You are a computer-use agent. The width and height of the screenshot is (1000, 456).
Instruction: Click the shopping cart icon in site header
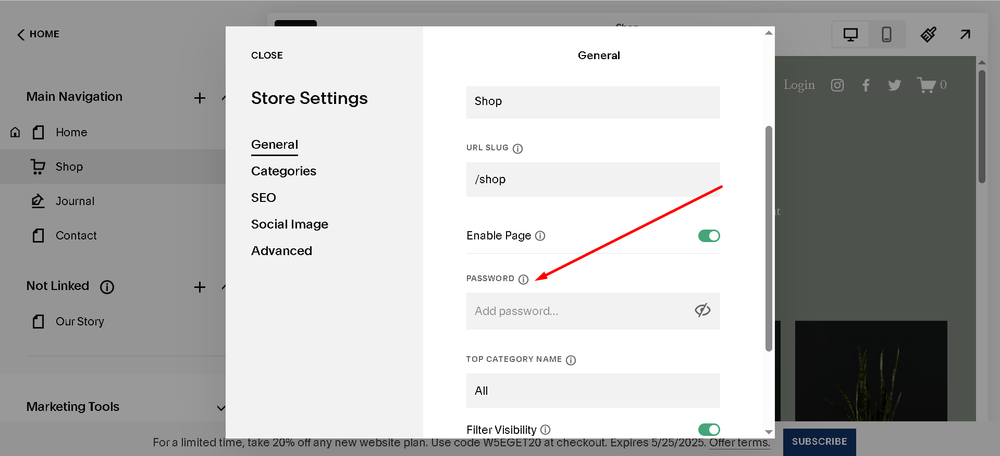pyautogui.click(x=926, y=84)
